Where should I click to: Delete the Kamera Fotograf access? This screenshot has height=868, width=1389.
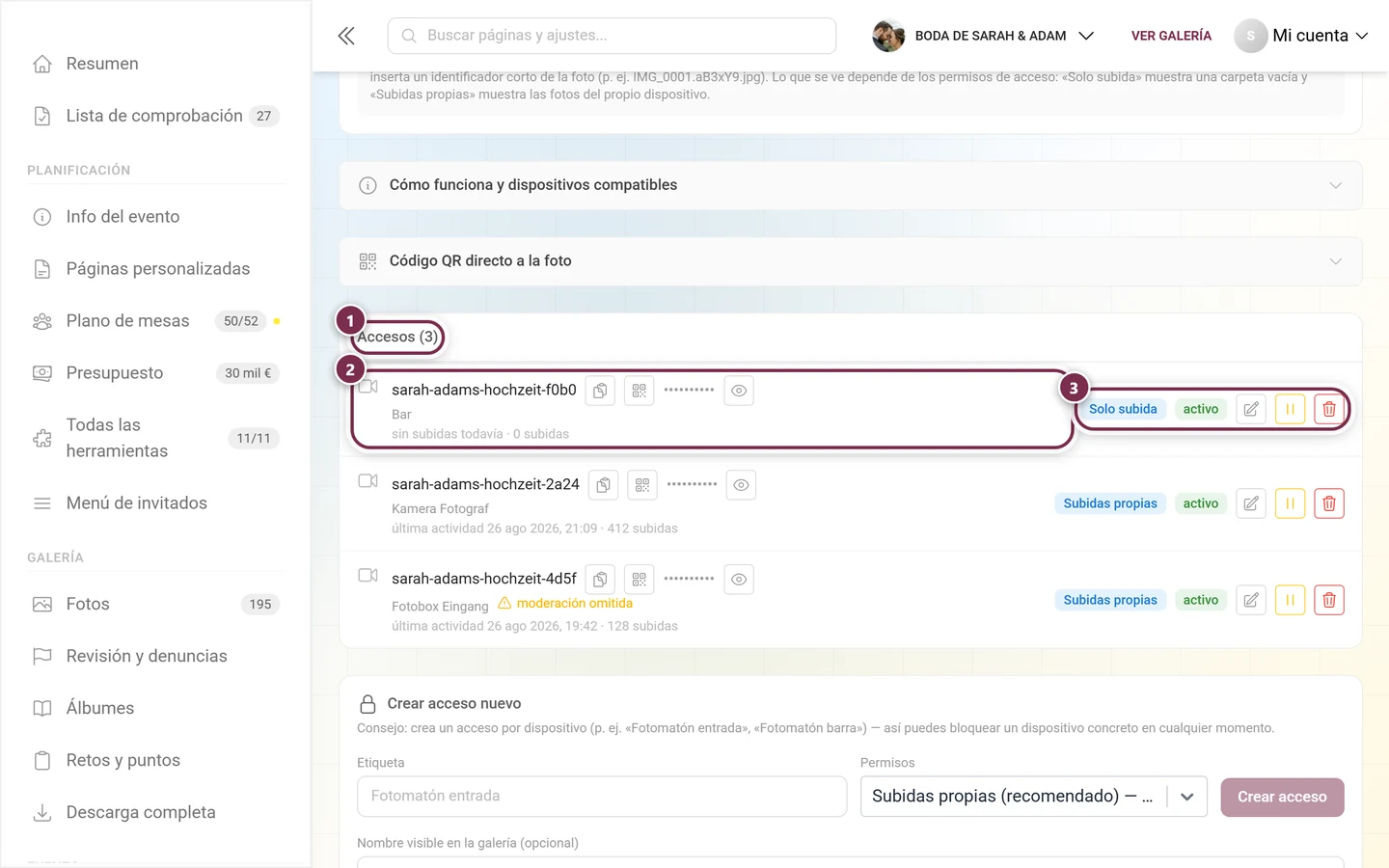[x=1329, y=503]
